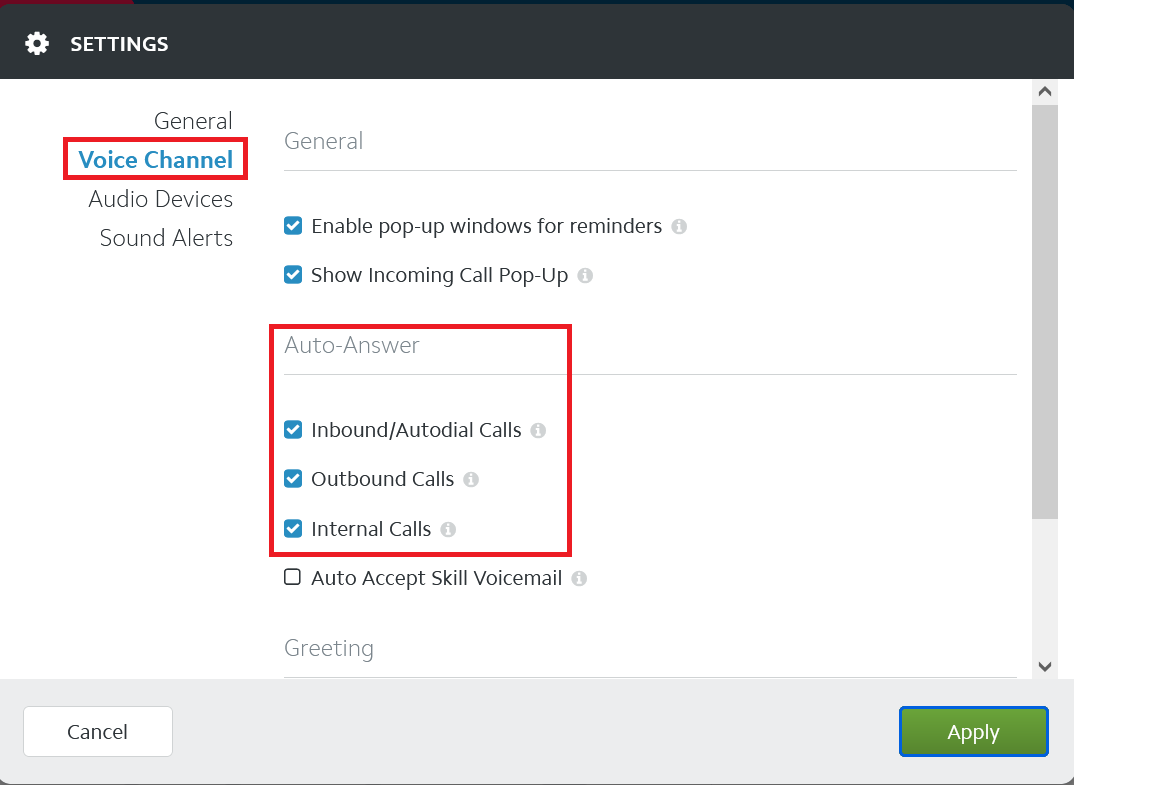
Task: Select Voice Channel in settings sidebar
Action: tap(156, 160)
